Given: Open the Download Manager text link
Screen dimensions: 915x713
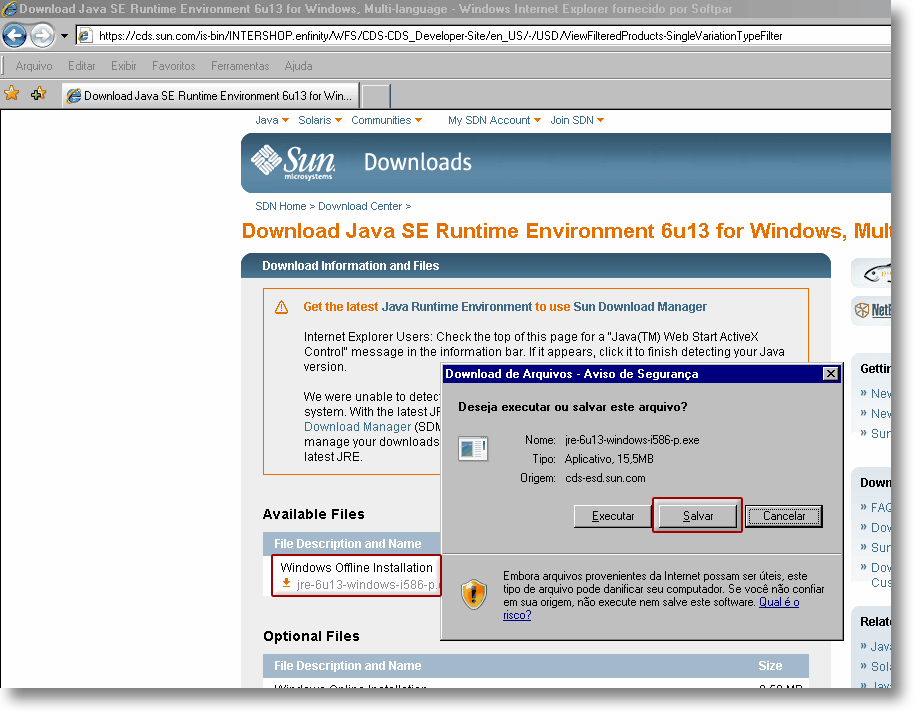Looking at the screenshot, I should click(x=357, y=427).
